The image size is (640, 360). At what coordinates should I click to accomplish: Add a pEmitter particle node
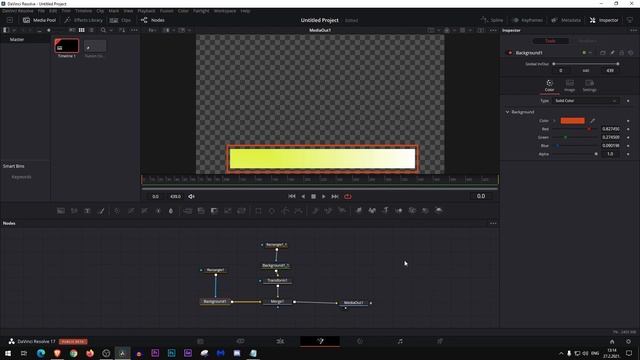315,211
